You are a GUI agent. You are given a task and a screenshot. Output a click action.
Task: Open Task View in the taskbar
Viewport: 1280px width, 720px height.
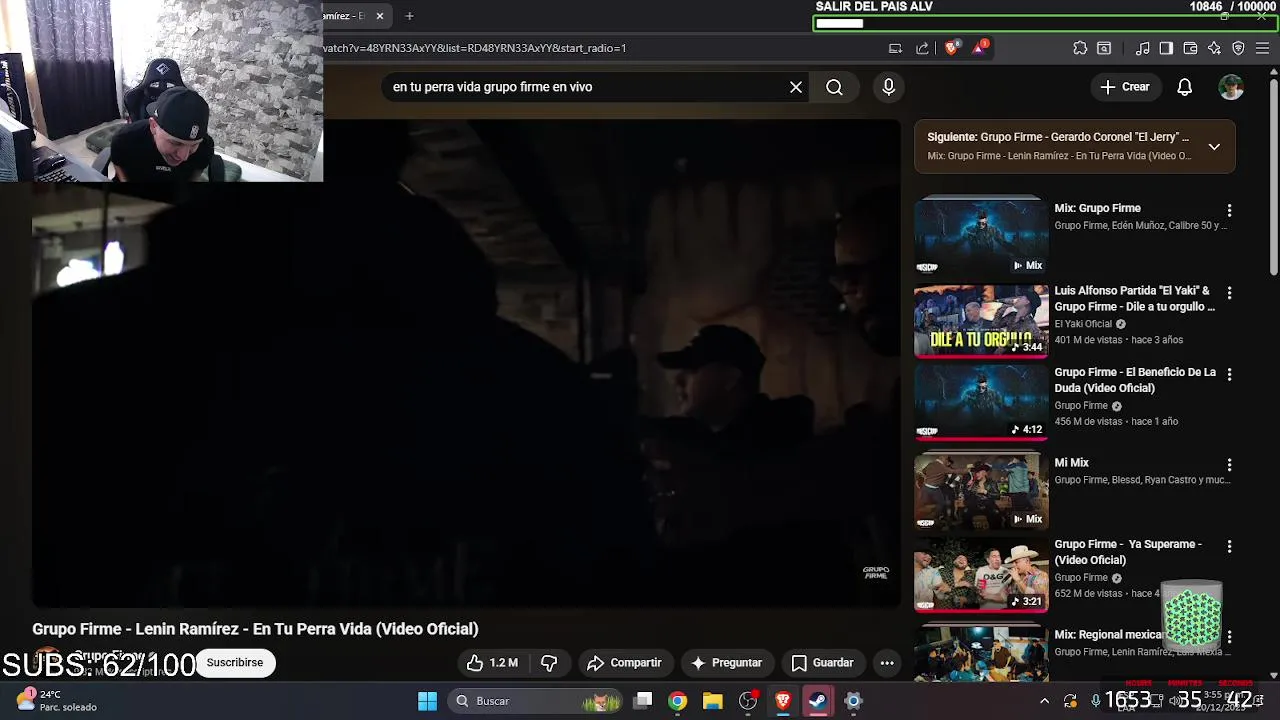pos(643,701)
